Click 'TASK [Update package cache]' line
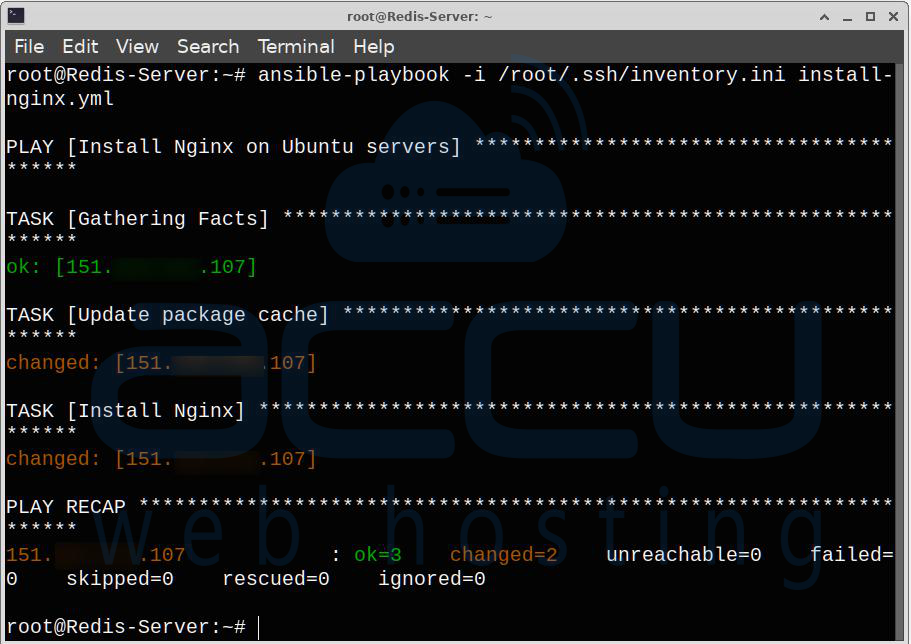This screenshot has width=911, height=644. coord(167,314)
